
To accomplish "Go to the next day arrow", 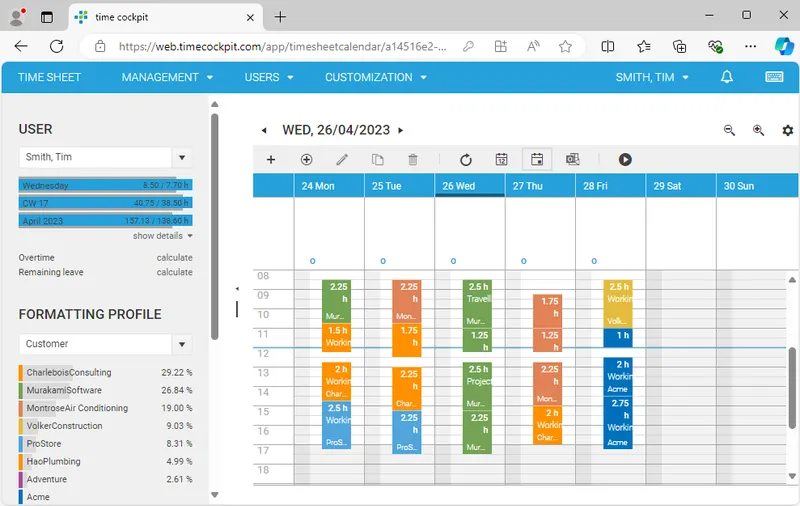I will point(401,131).
